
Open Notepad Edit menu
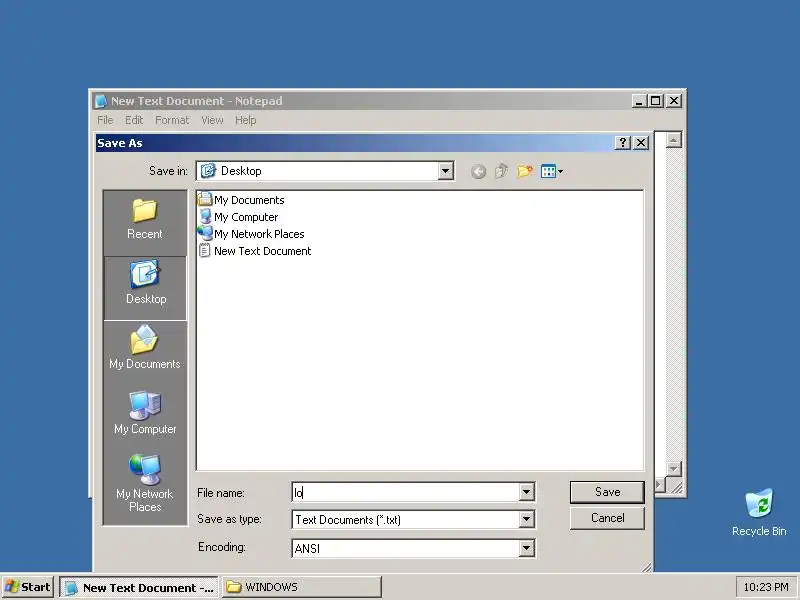[x=134, y=120]
